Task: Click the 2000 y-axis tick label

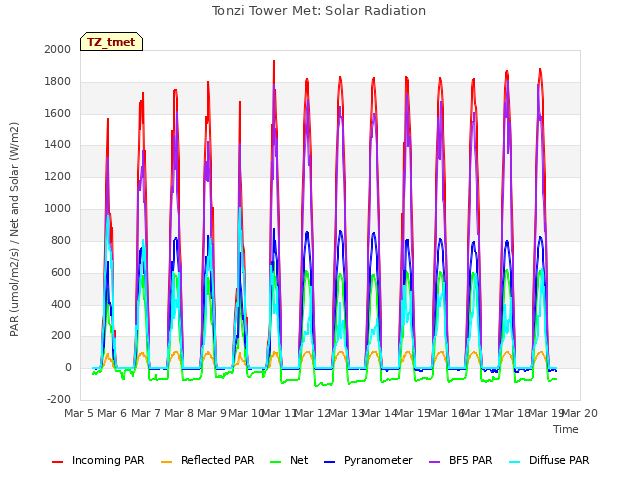Action: (x=58, y=49)
